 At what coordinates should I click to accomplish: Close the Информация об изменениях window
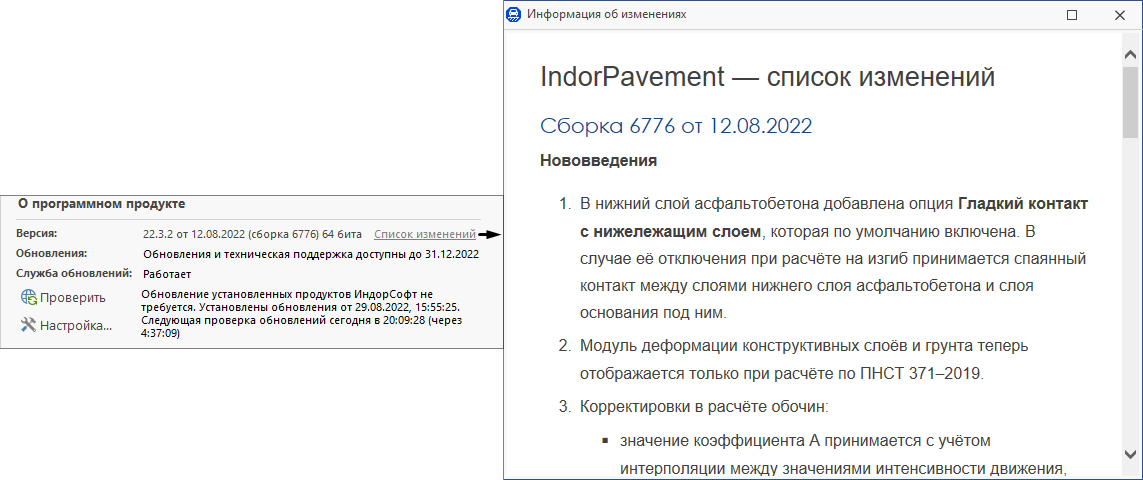(x=1120, y=15)
